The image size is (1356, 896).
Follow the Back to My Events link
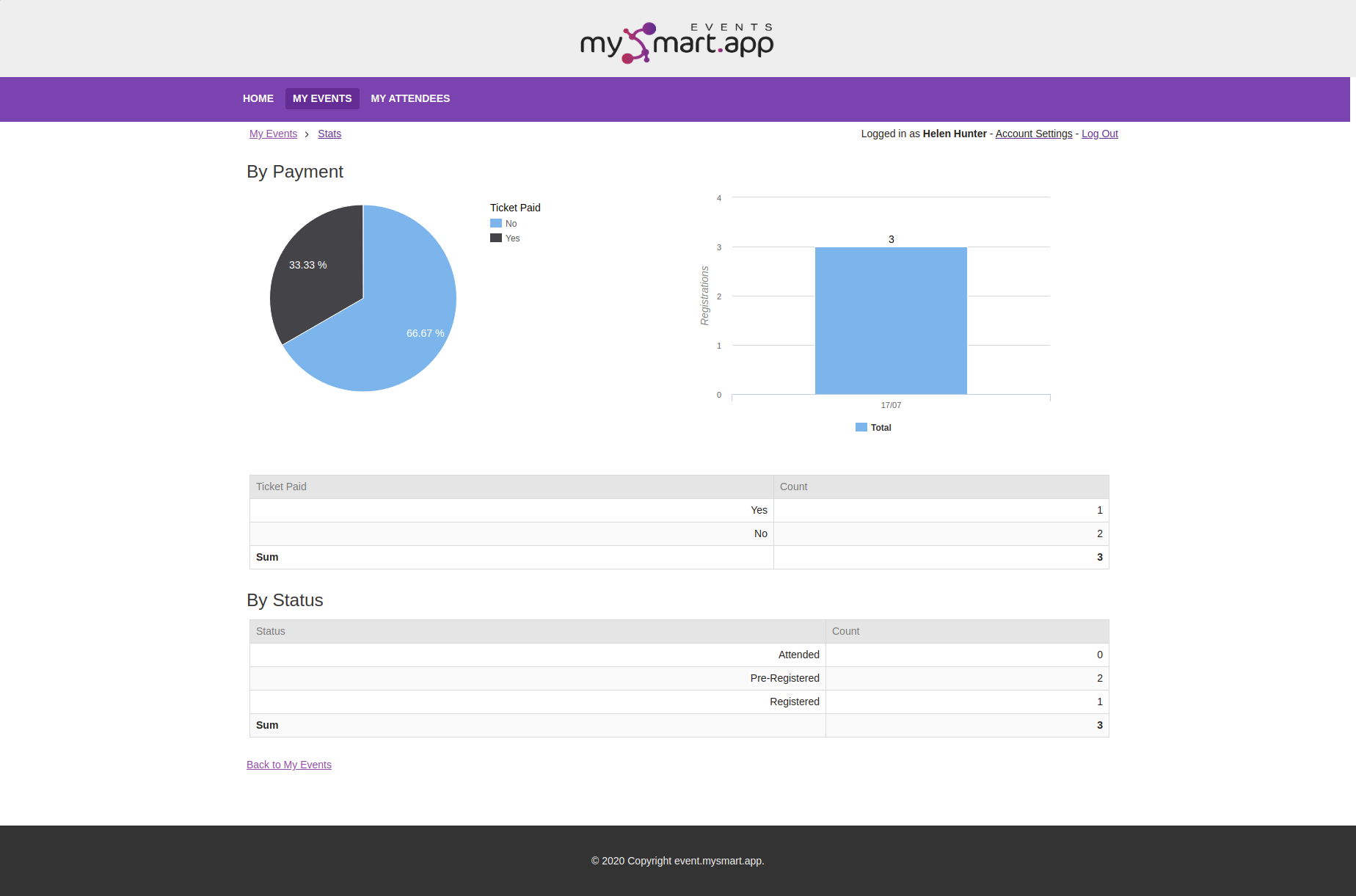(x=288, y=765)
